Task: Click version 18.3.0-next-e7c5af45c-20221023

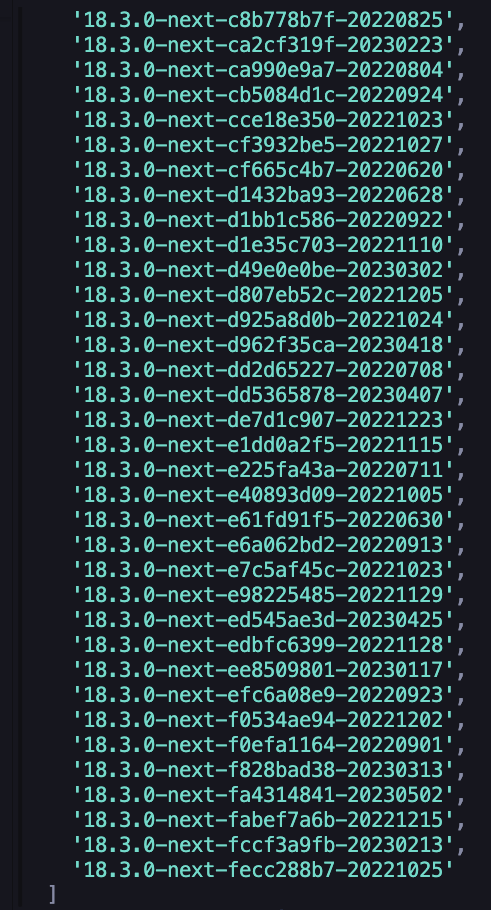Action: pos(263,569)
